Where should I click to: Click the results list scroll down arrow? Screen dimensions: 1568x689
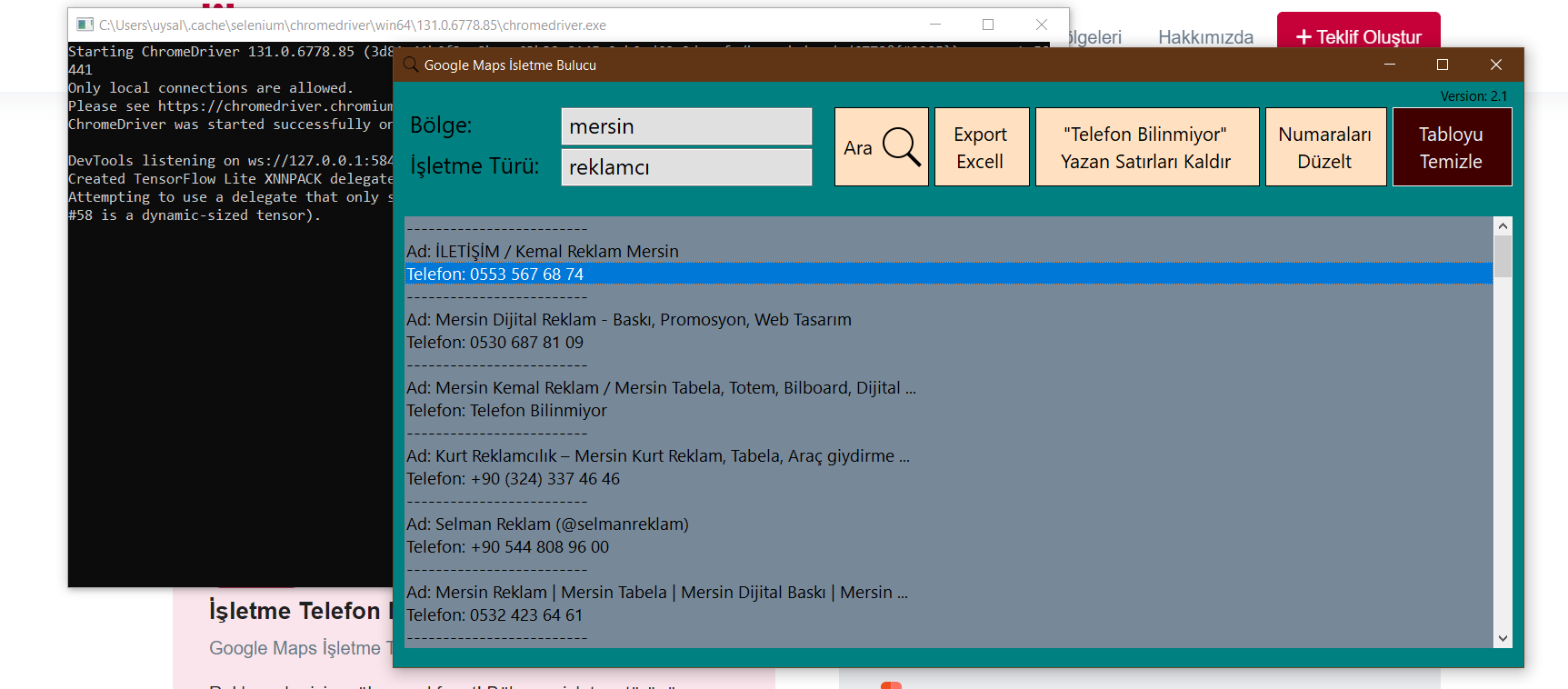point(1503,638)
